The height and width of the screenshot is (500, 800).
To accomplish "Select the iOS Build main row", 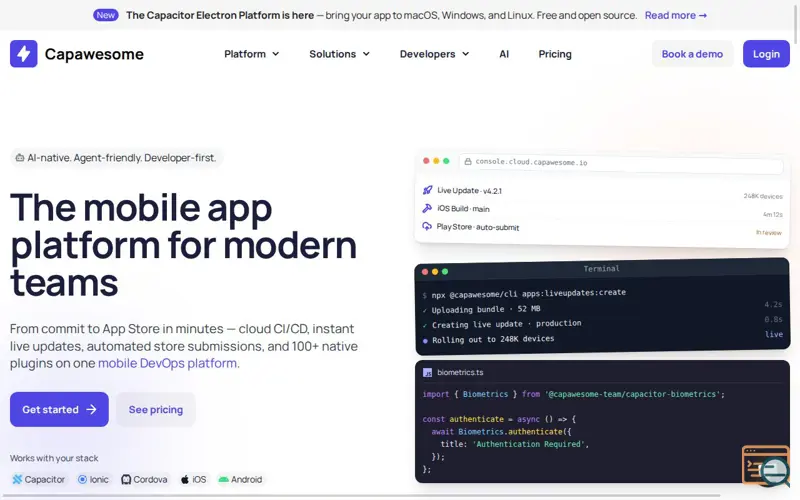I will point(602,211).
